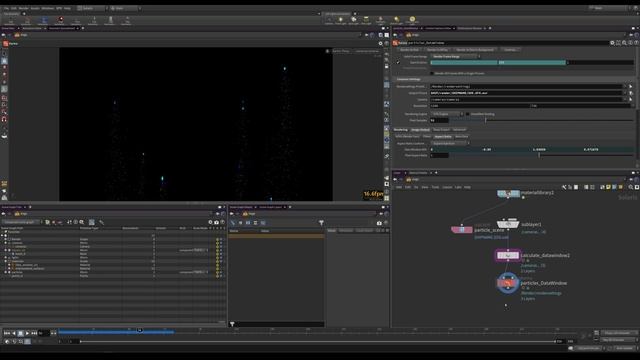Select the materiallibrary1 node

[509, 193]
